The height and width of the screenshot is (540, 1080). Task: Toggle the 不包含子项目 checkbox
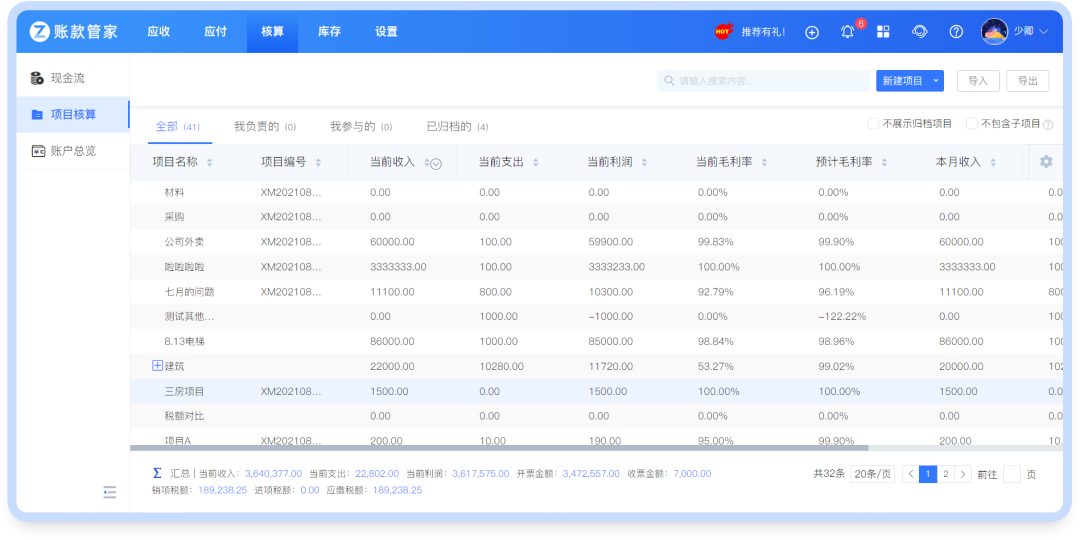coord(971,124)
